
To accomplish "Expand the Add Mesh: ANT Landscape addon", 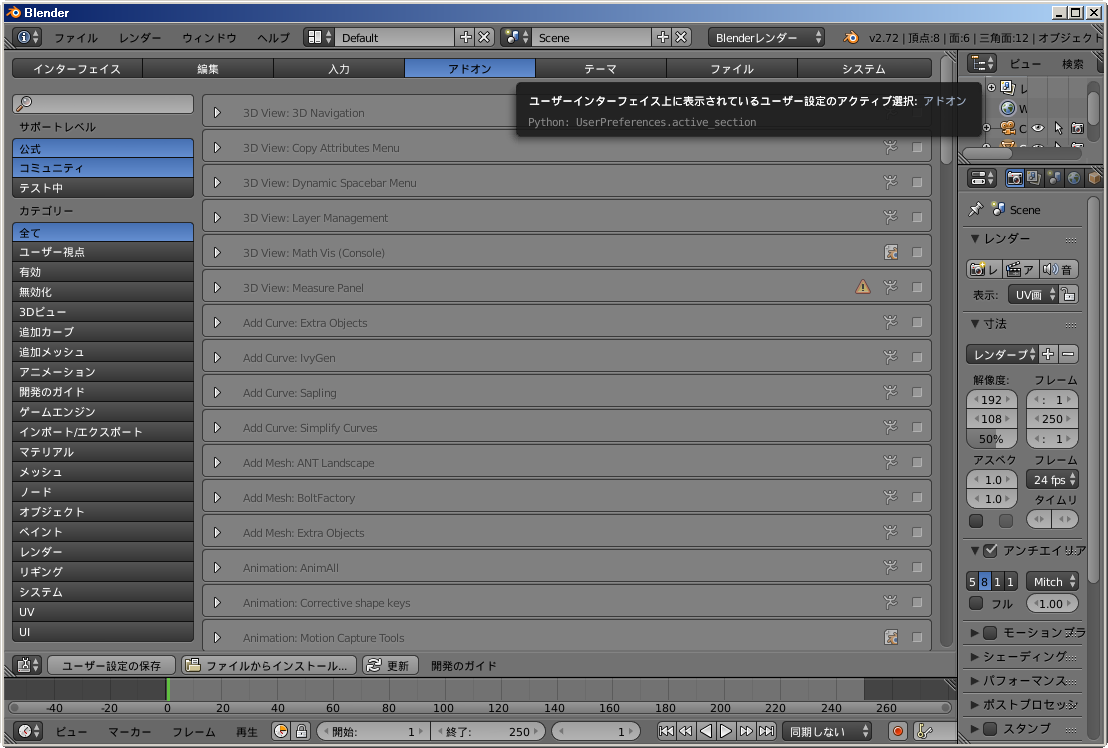I will point(218,463).
